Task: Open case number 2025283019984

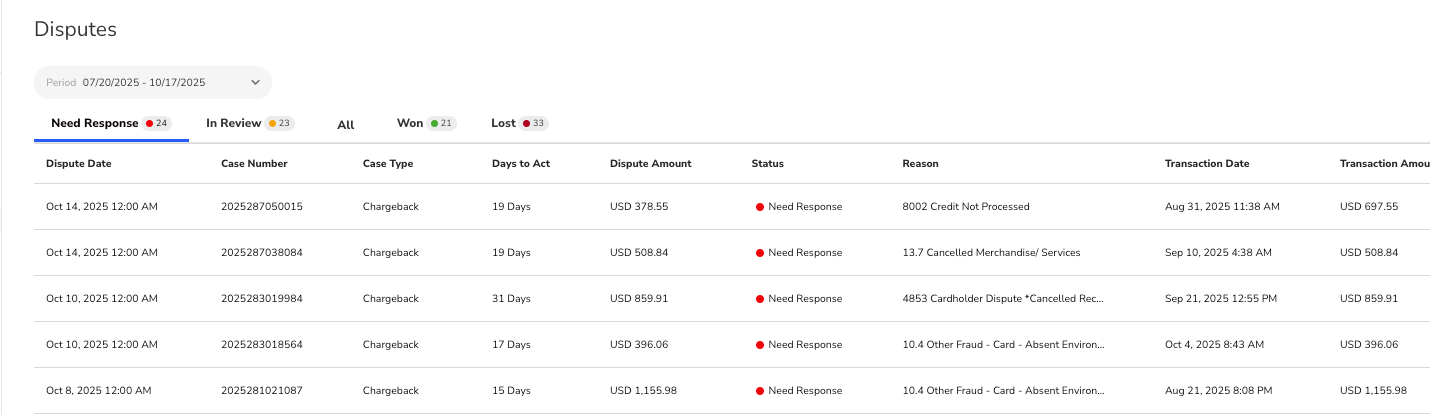Action: (262, 299)
